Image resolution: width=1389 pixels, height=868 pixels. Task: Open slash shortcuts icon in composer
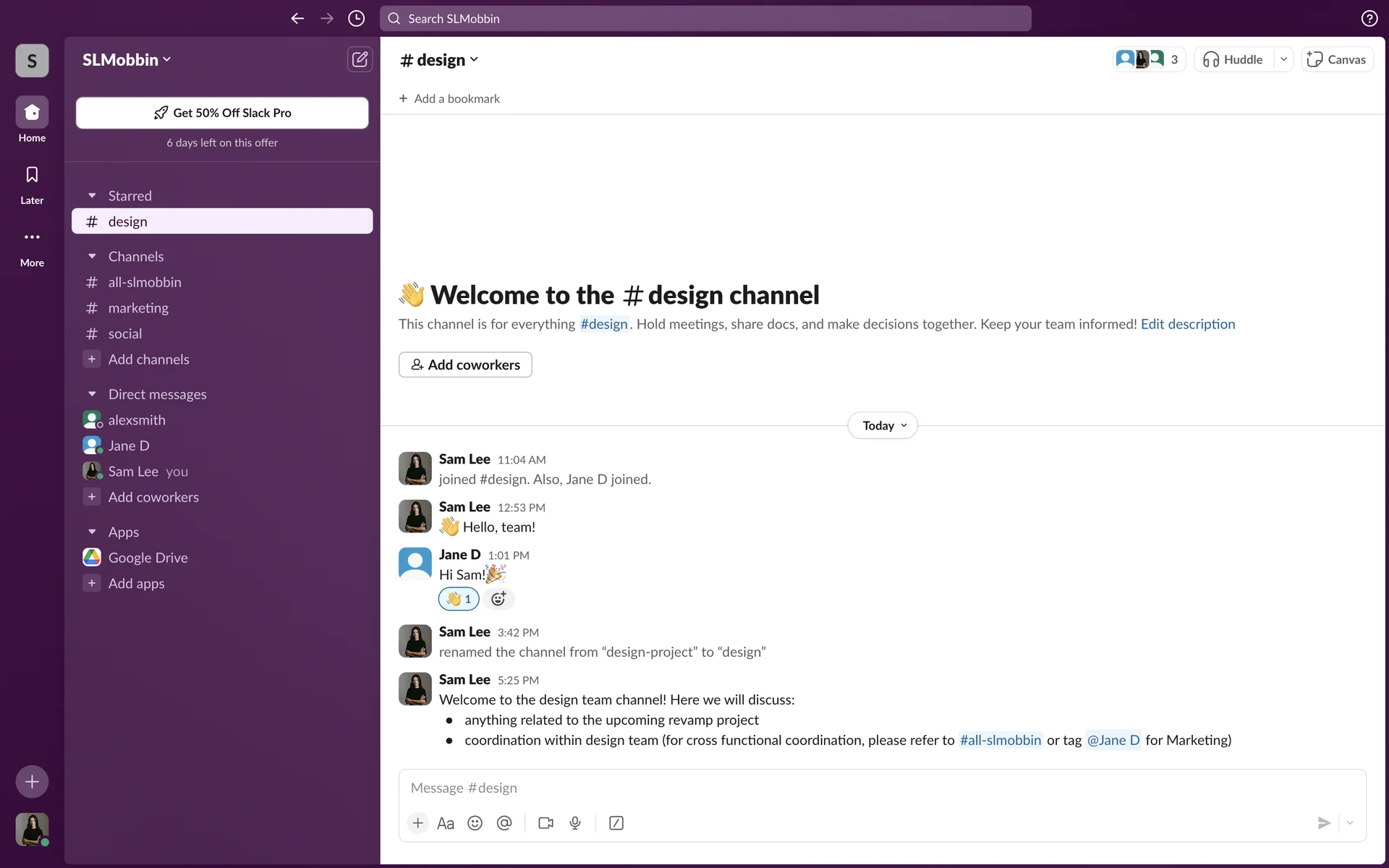point(616,823)
